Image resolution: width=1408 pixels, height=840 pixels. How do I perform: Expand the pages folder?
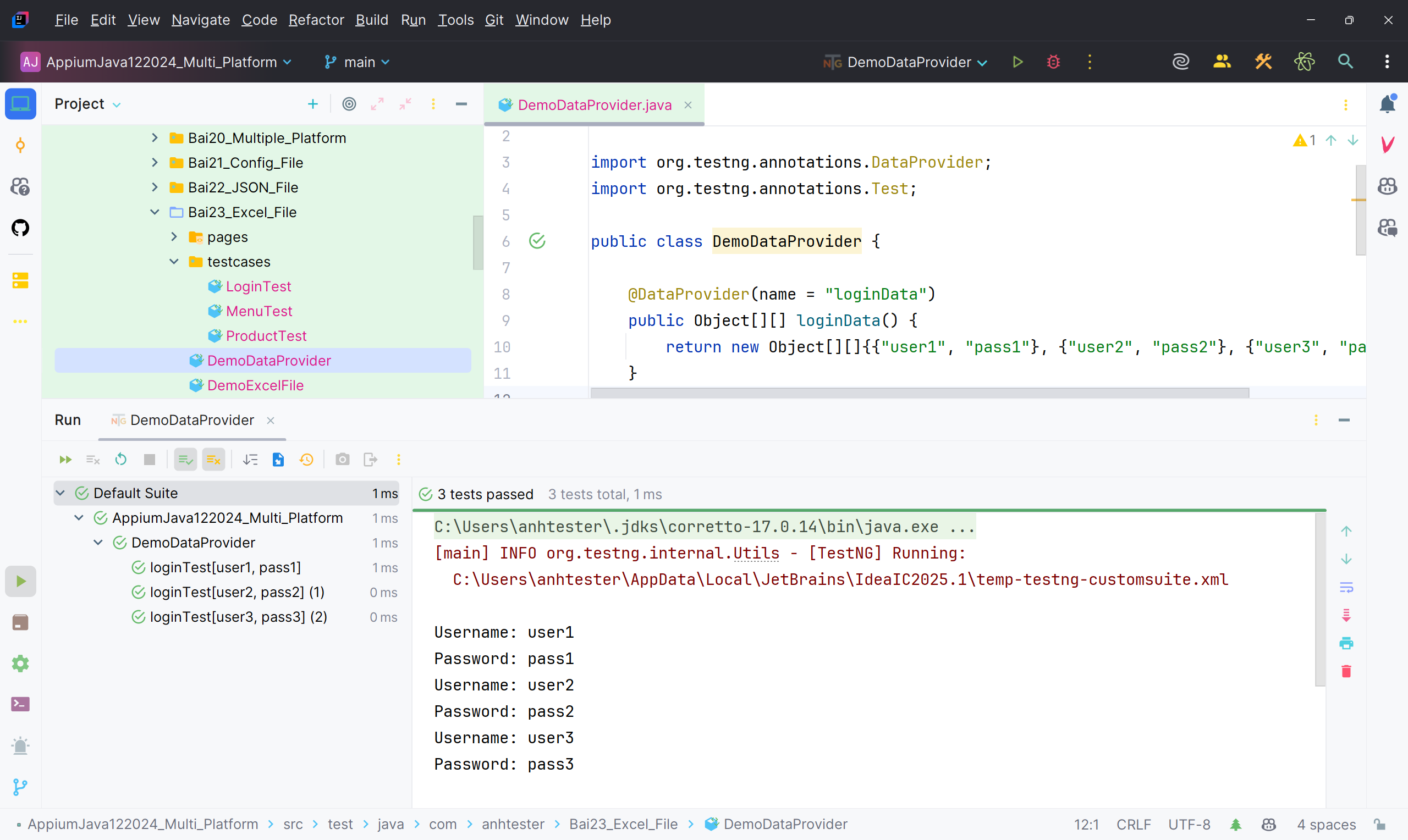pyautogui.click(x=174, y=237)
